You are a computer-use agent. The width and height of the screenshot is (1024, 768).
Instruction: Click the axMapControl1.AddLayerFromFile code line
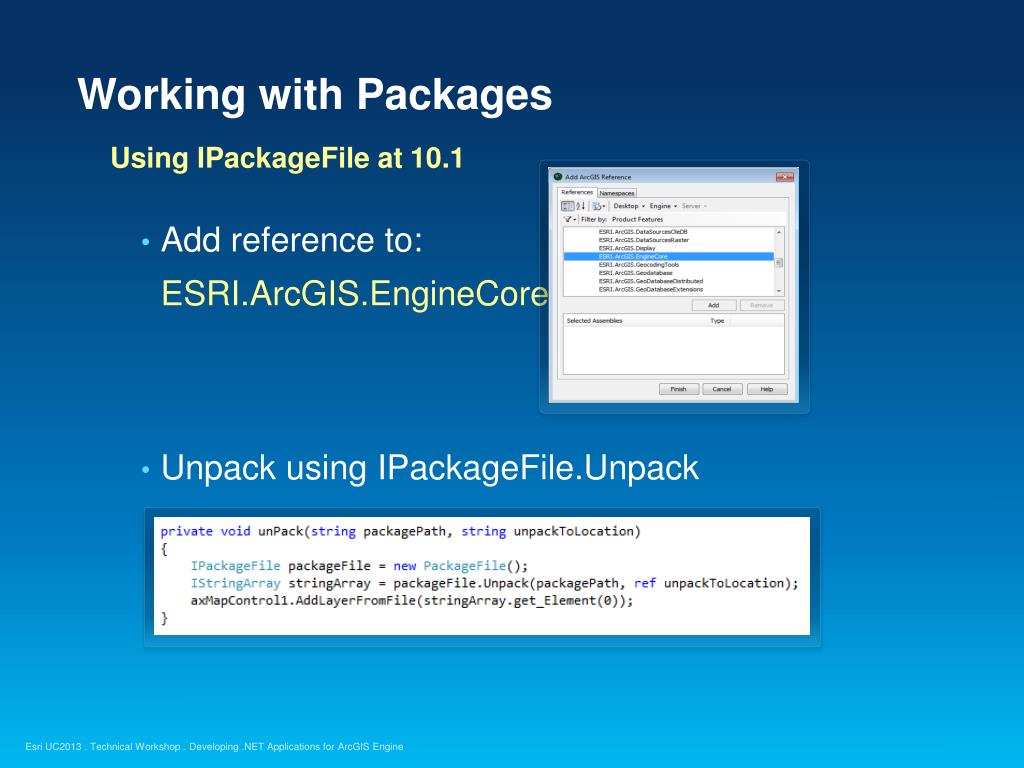tap(411, 601)
